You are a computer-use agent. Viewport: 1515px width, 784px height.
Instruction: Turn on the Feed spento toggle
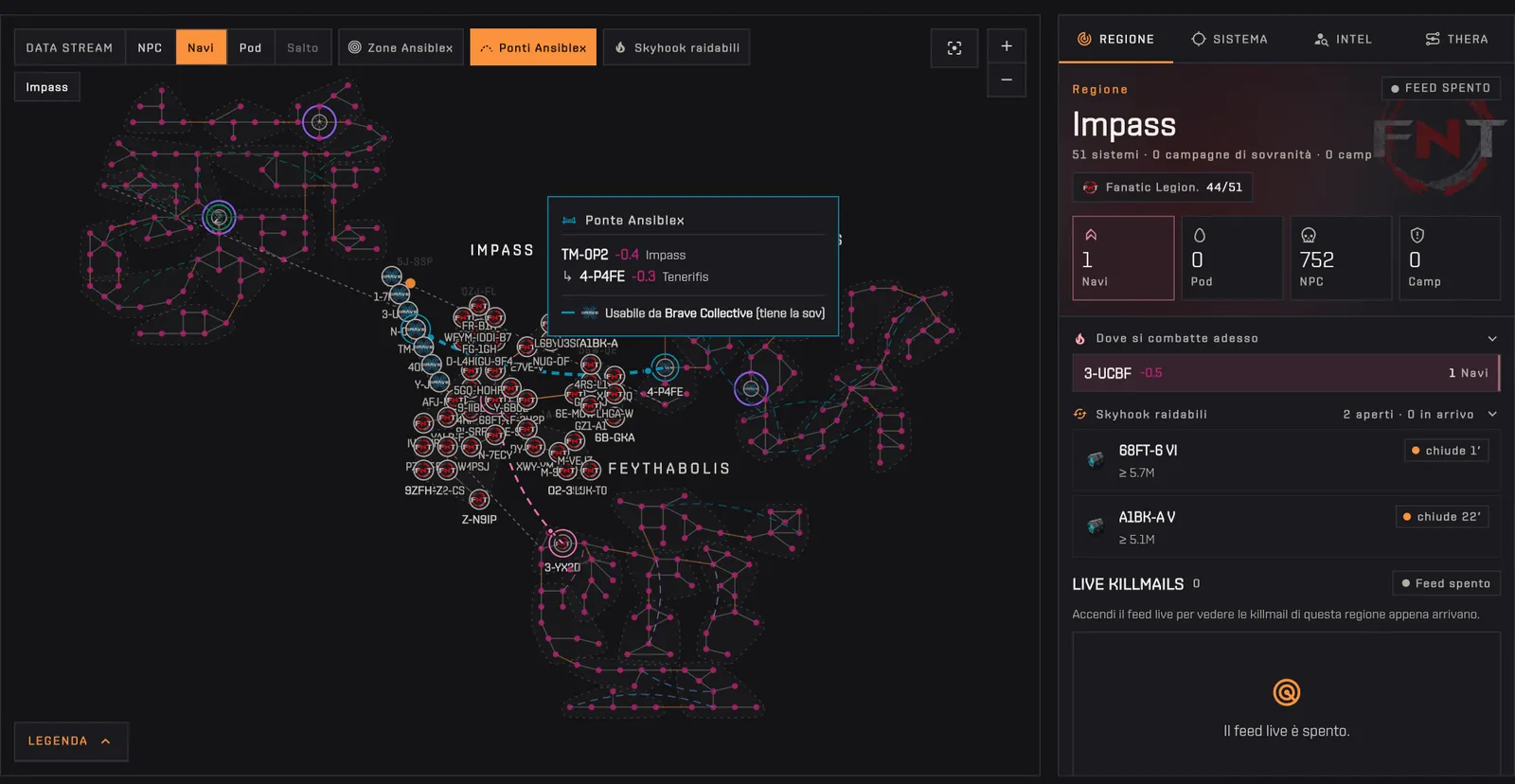1446,583
